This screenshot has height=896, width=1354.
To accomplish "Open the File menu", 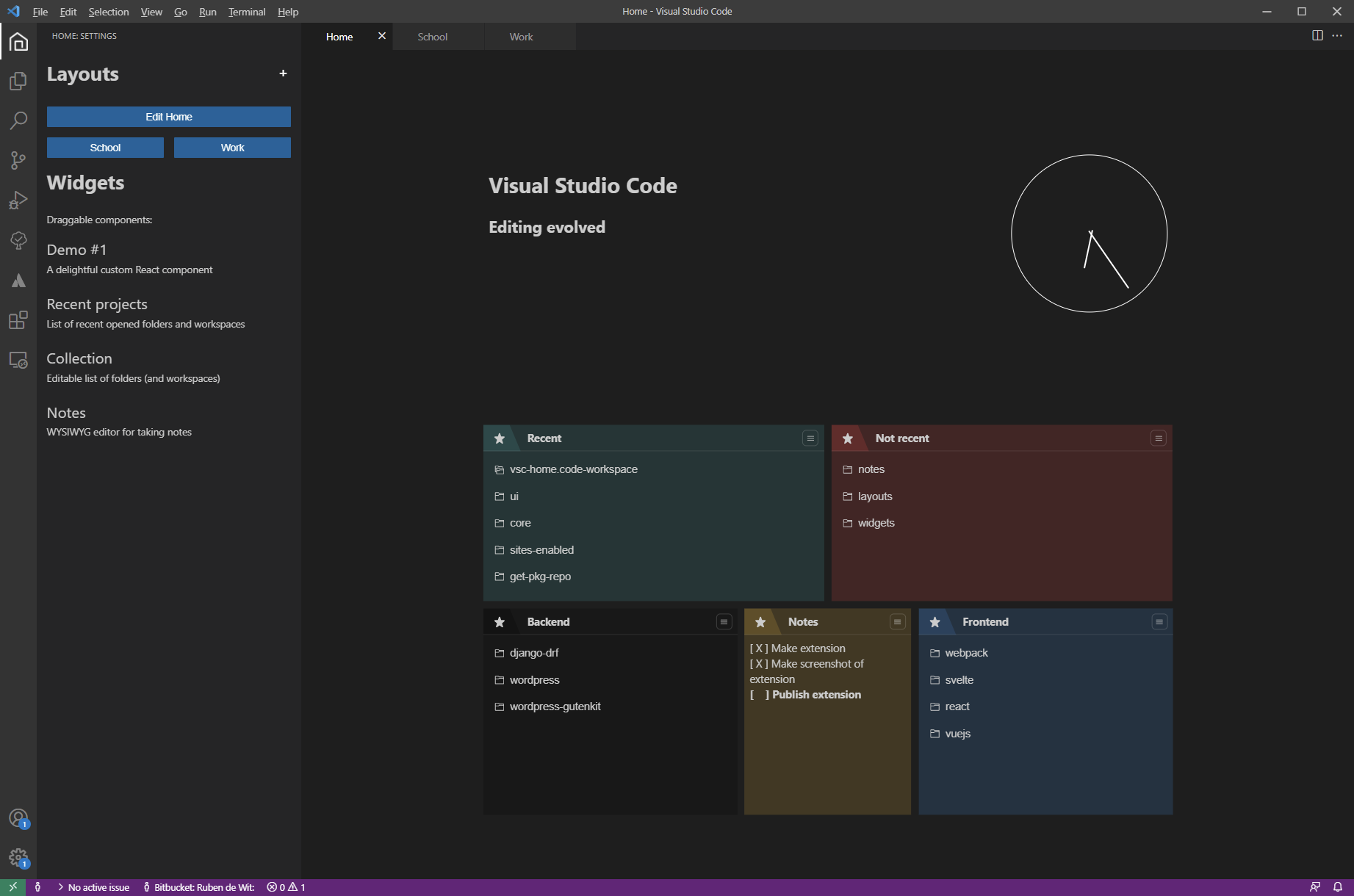I will pos(40,12).
